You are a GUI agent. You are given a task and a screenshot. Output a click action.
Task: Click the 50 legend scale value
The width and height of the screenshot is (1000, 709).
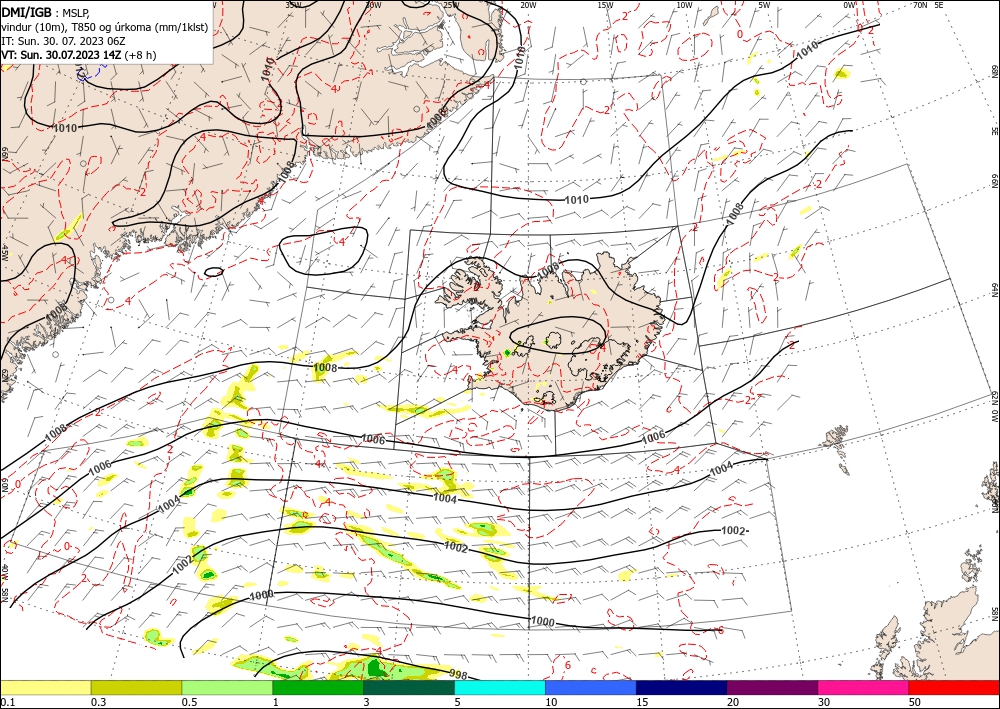click(915, 702)
